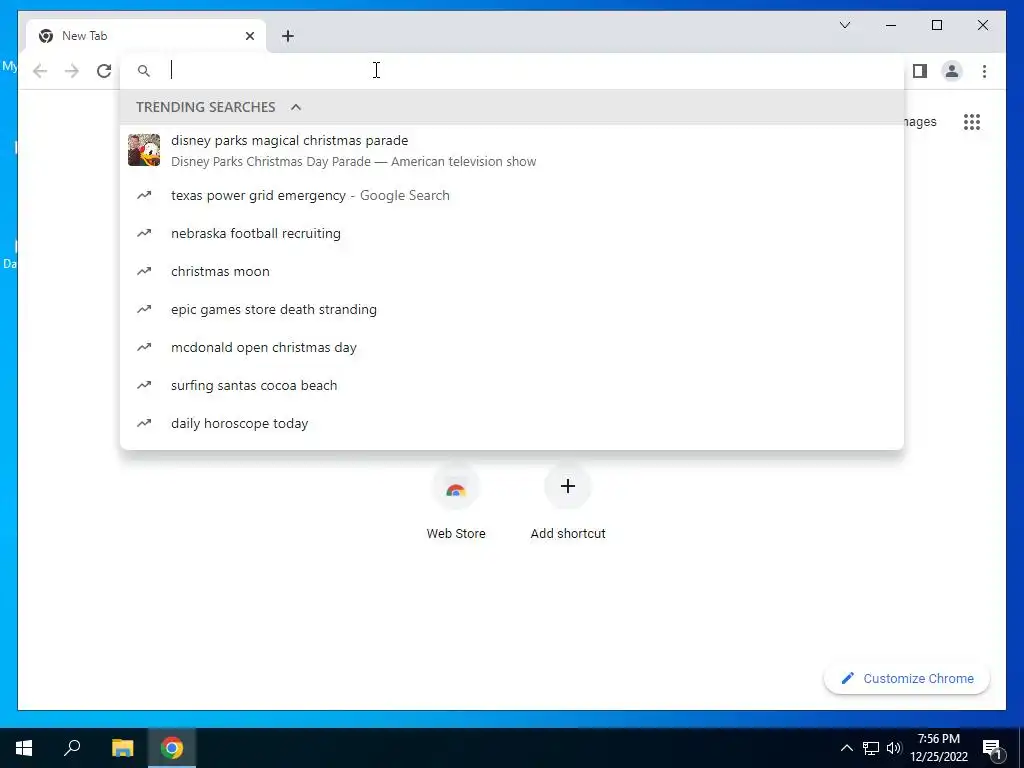This screenshot has width=1024, height=768.
Task: Open the profile avatar menu
Action: coord(952,71)
